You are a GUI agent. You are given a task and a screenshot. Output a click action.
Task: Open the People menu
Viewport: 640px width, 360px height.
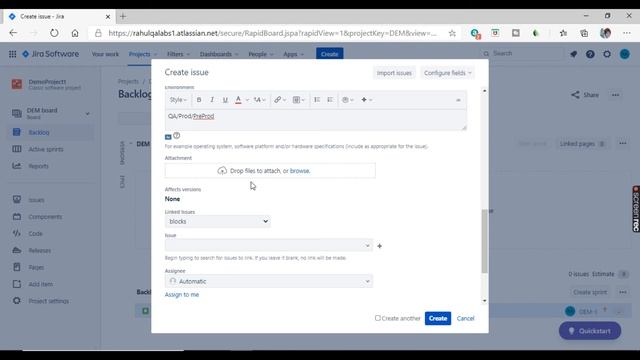260,54
